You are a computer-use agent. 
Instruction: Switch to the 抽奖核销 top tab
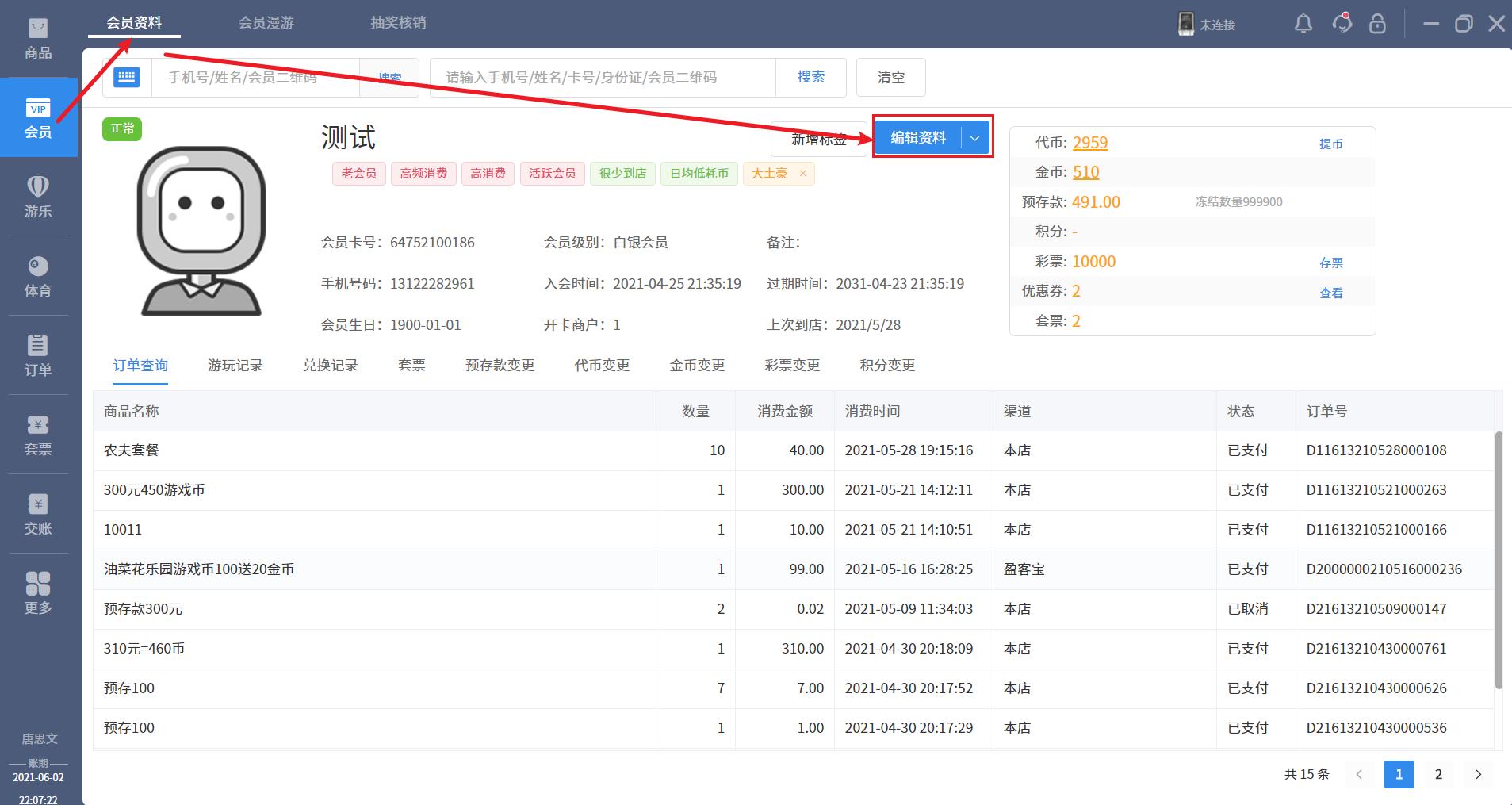coord(398,22)
